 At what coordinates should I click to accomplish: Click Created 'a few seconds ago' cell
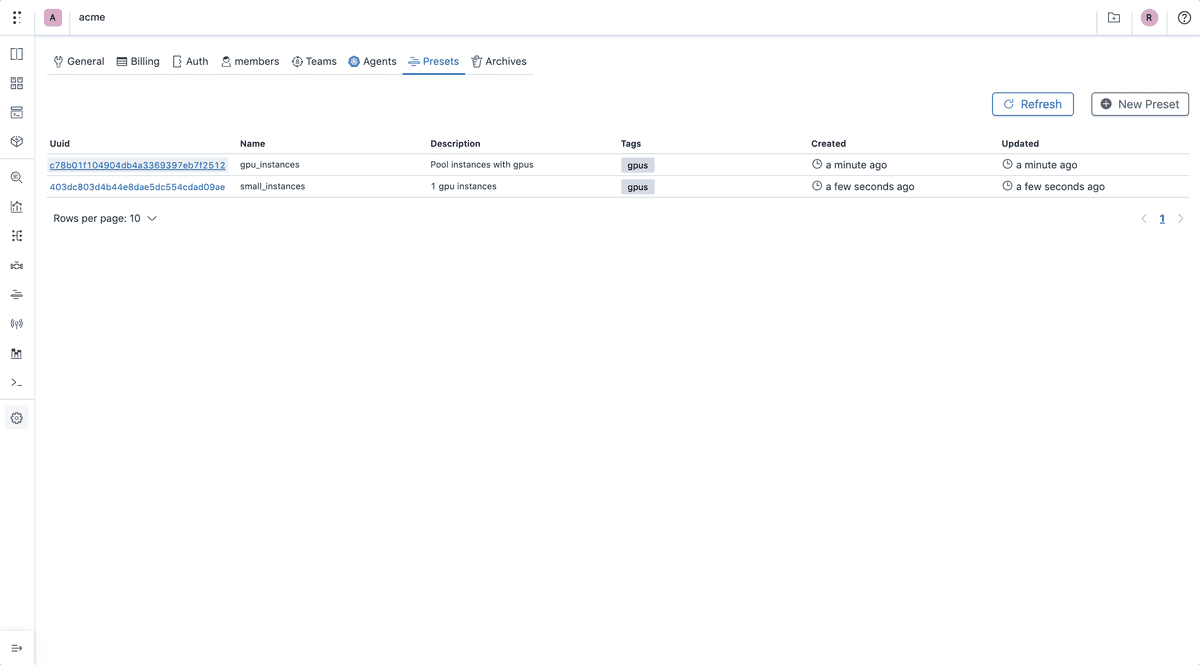click(863, 187)
